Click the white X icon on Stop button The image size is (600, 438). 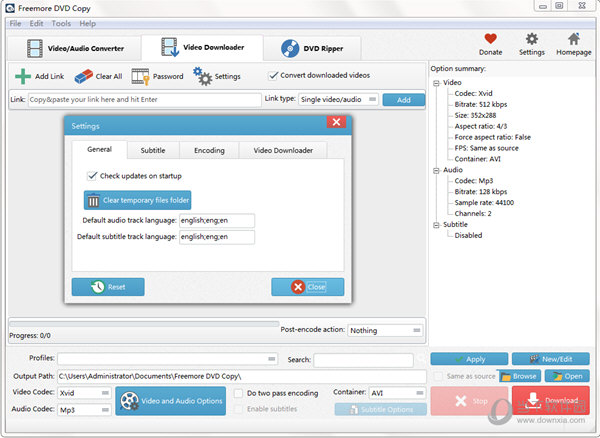point(461,401)
